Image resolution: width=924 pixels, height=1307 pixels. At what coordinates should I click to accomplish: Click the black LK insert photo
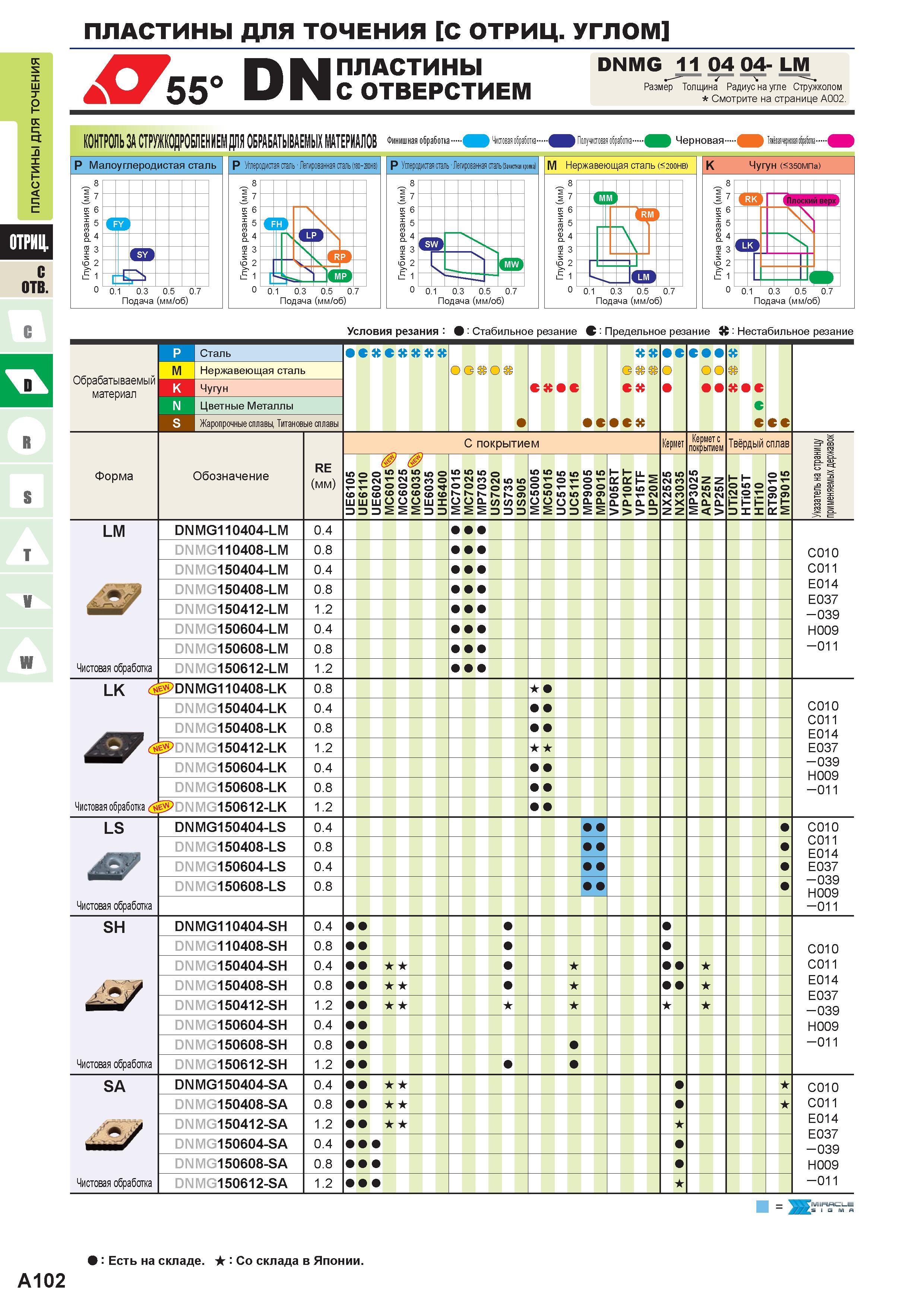pyautogui.click(x=114, y=747)
